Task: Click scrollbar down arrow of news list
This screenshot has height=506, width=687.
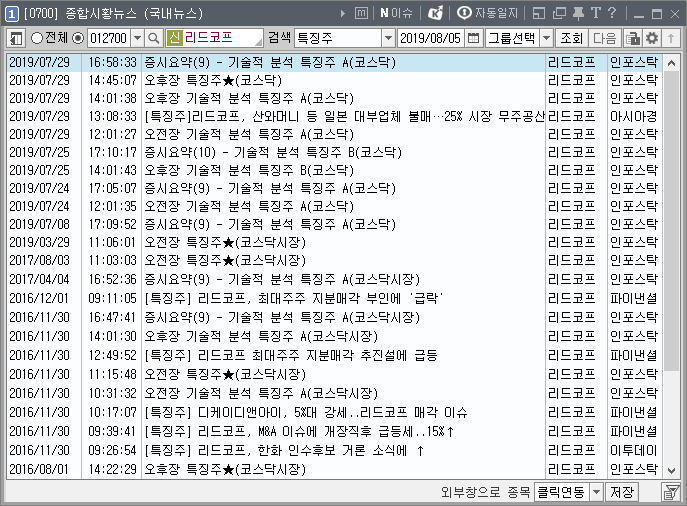Action: [671, 471]
